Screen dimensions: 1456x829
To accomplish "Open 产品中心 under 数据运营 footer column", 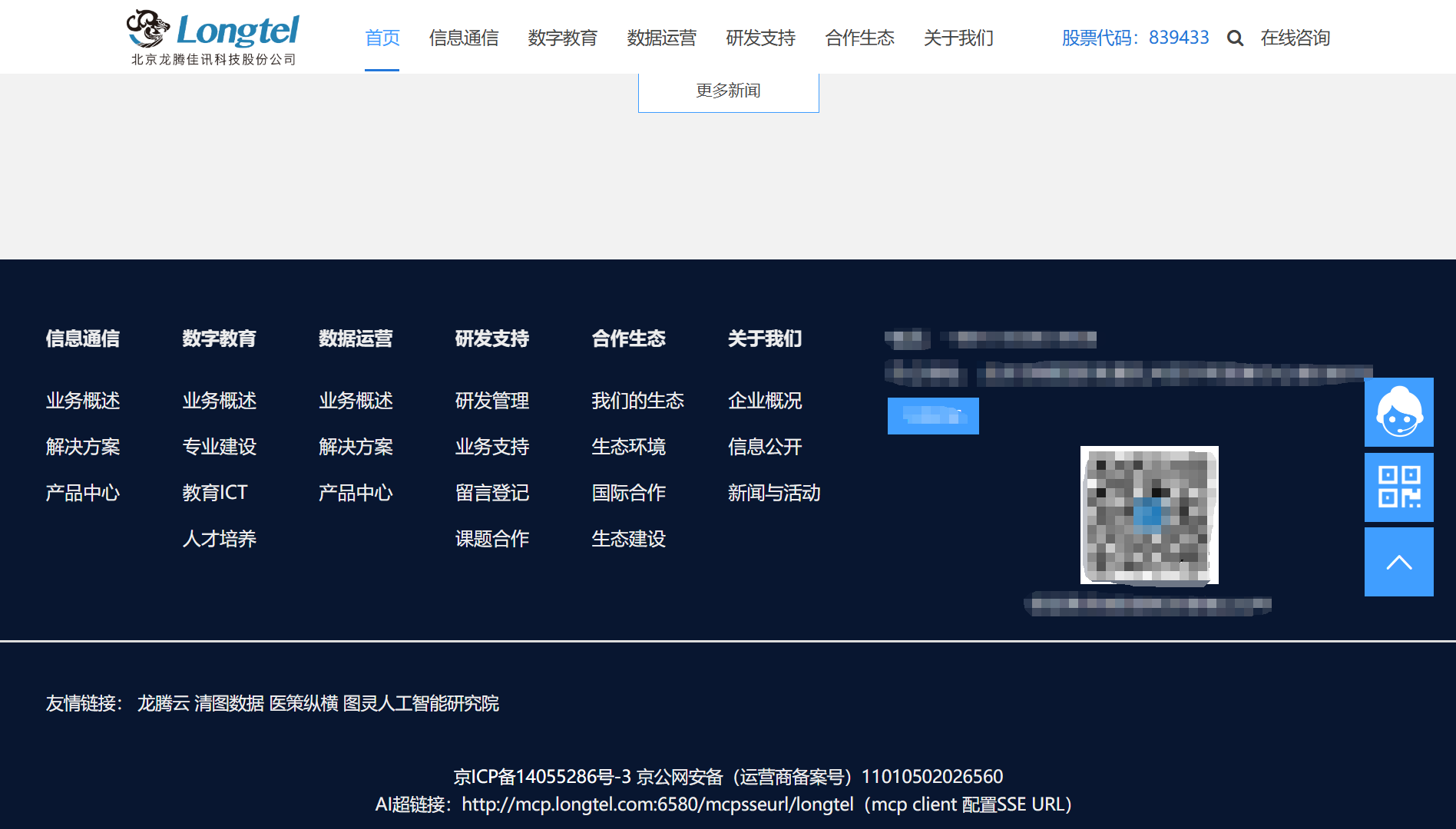I will (x=356, y=493).
